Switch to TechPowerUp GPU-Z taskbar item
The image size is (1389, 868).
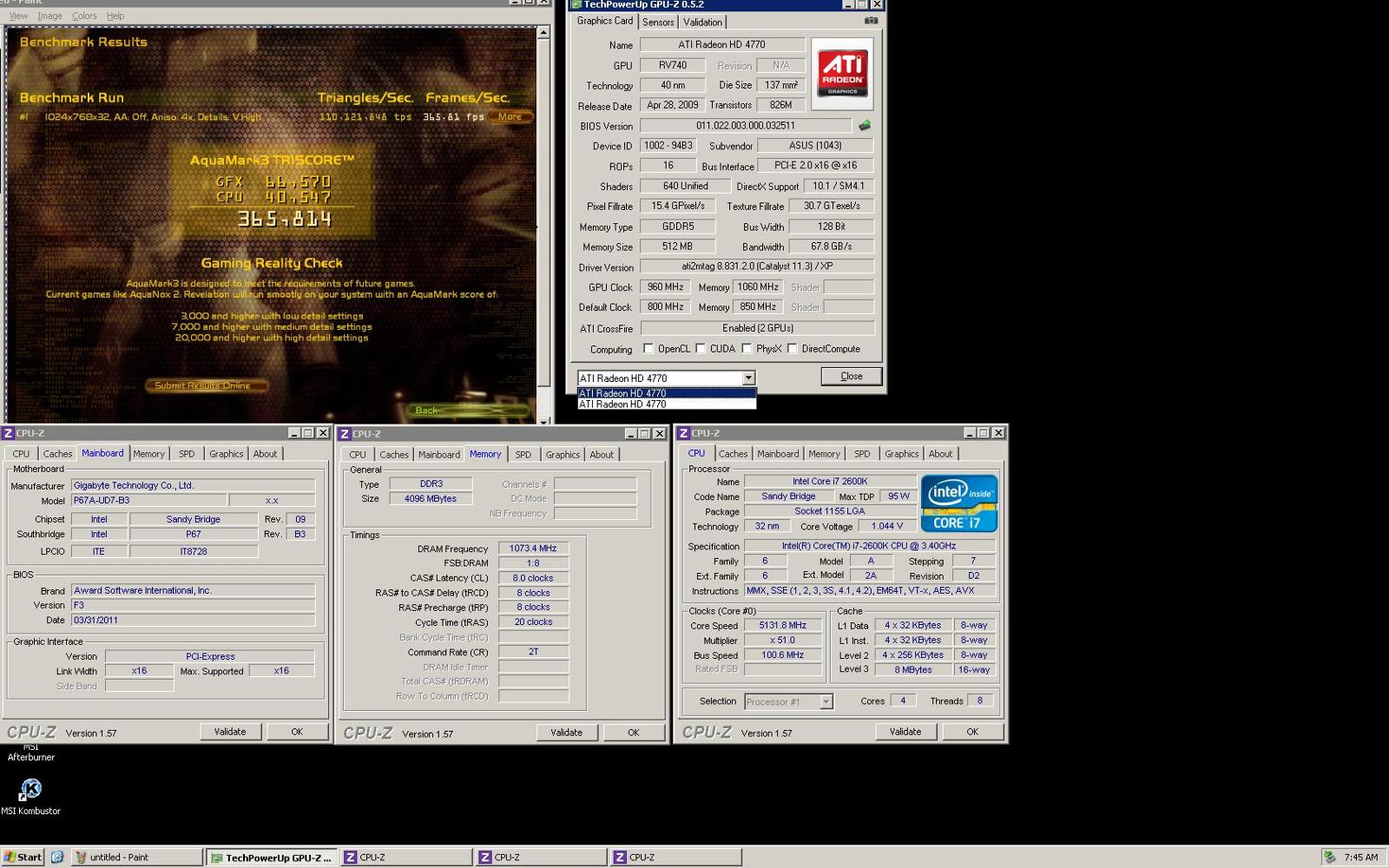pyautogui.click(x=272, y=858)
